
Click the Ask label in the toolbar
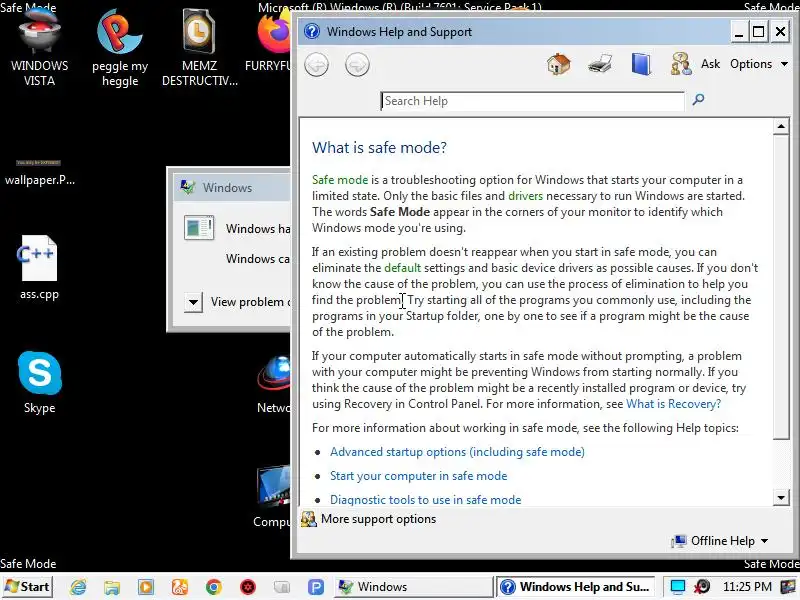(710, 64)
